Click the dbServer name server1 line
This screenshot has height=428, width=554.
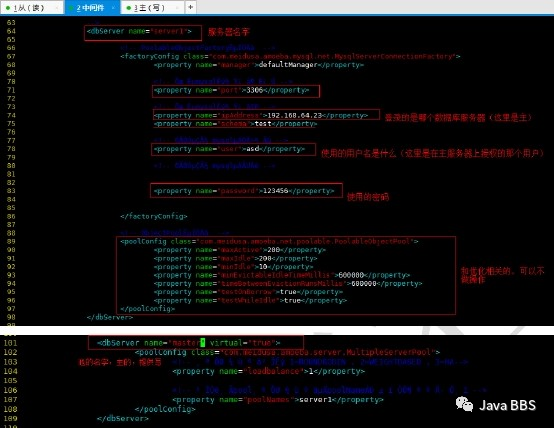(x=139, y=31)
